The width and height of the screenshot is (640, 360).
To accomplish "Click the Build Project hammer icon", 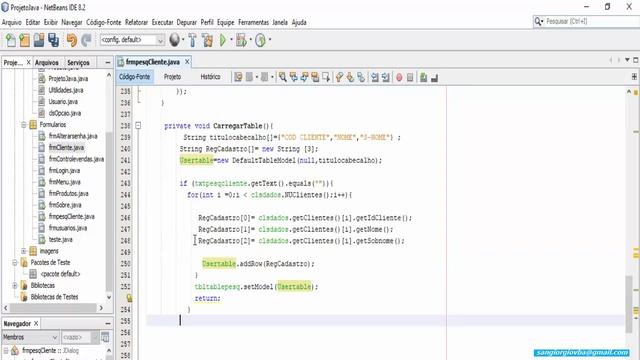I will (x=192, y=40).
